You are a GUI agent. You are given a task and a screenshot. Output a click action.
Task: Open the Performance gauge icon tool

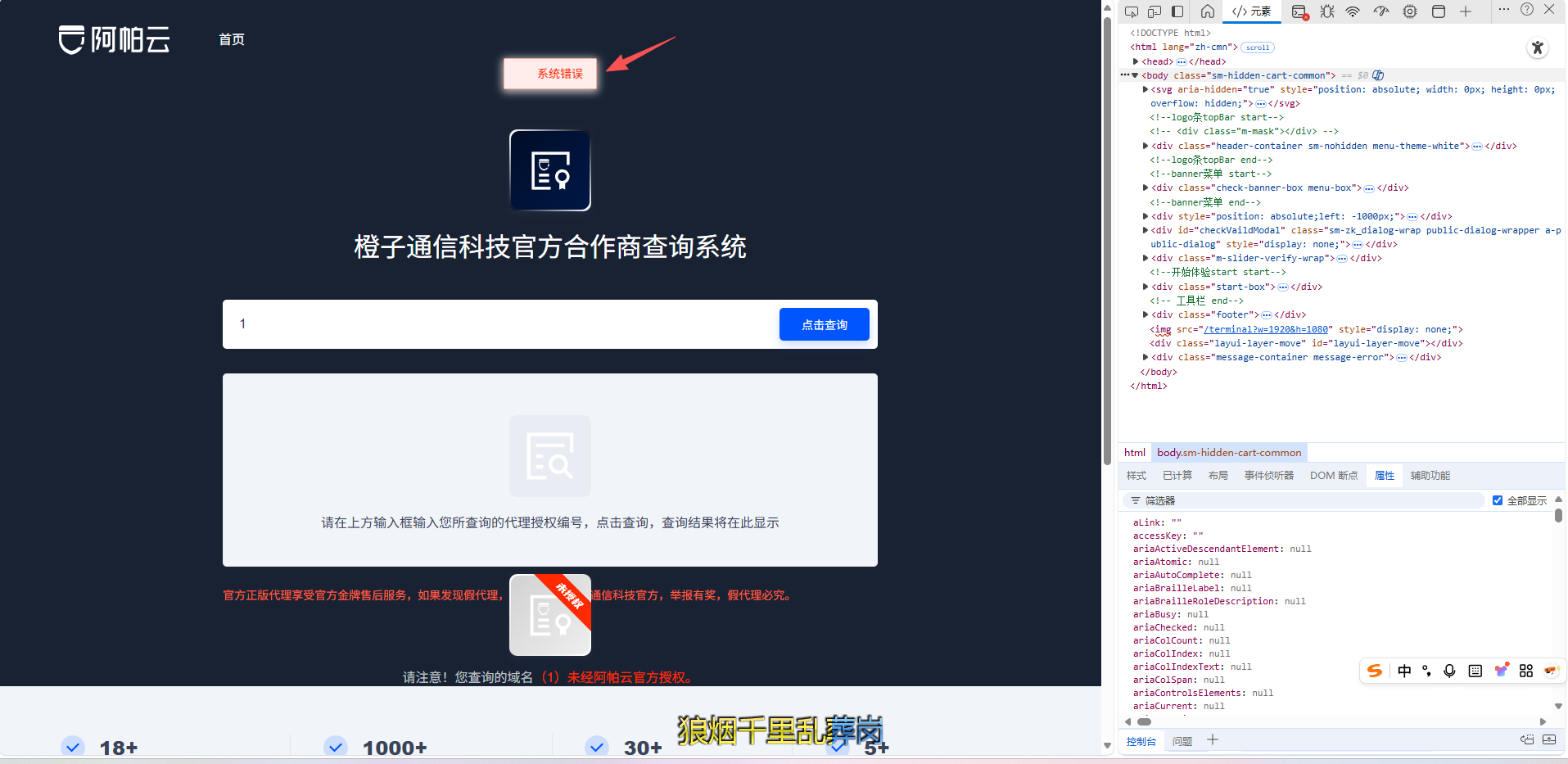(x=1381, y=11)
